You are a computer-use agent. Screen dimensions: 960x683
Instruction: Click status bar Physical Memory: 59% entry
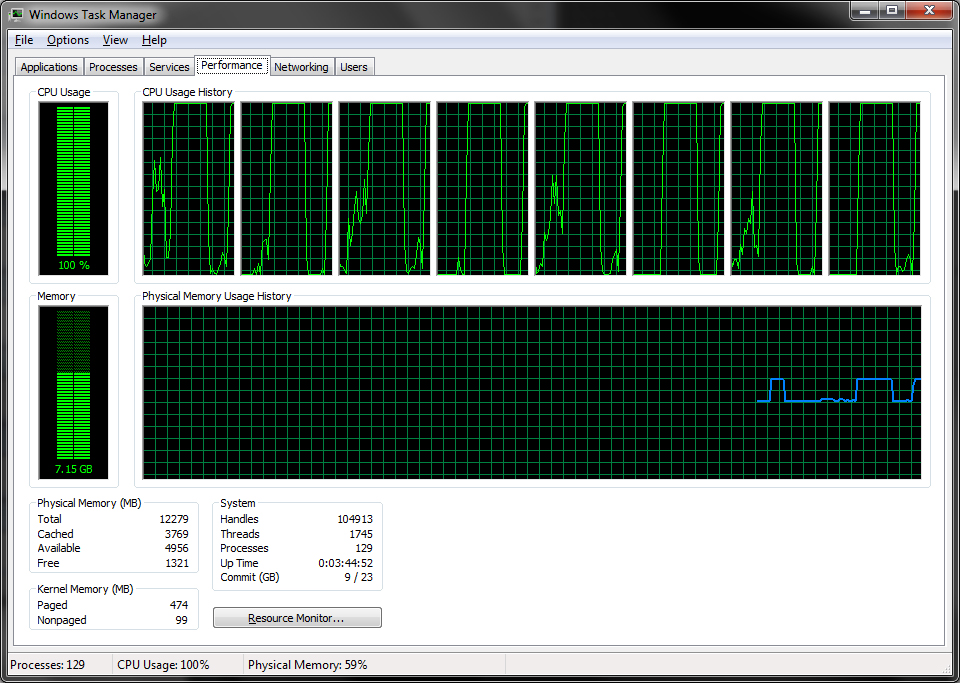click(x=307, y=665)
